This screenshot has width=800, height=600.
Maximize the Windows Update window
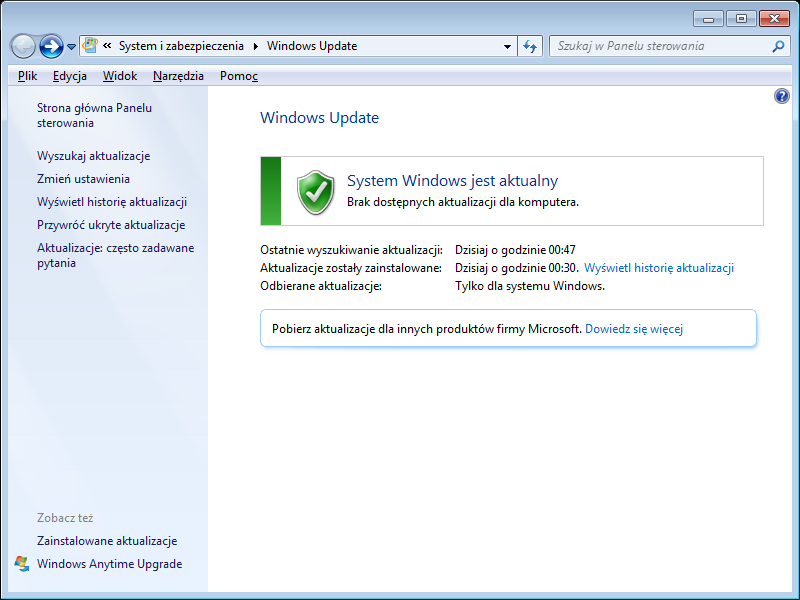click(741, 19)
